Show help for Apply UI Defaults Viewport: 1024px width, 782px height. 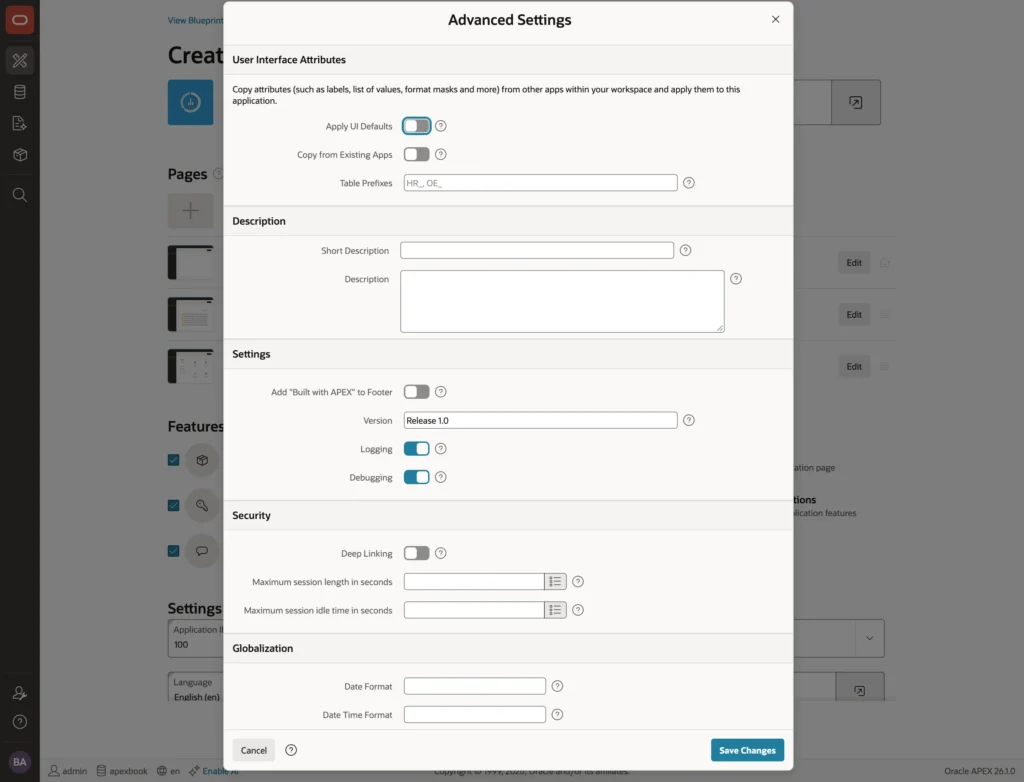pos(441,126)
